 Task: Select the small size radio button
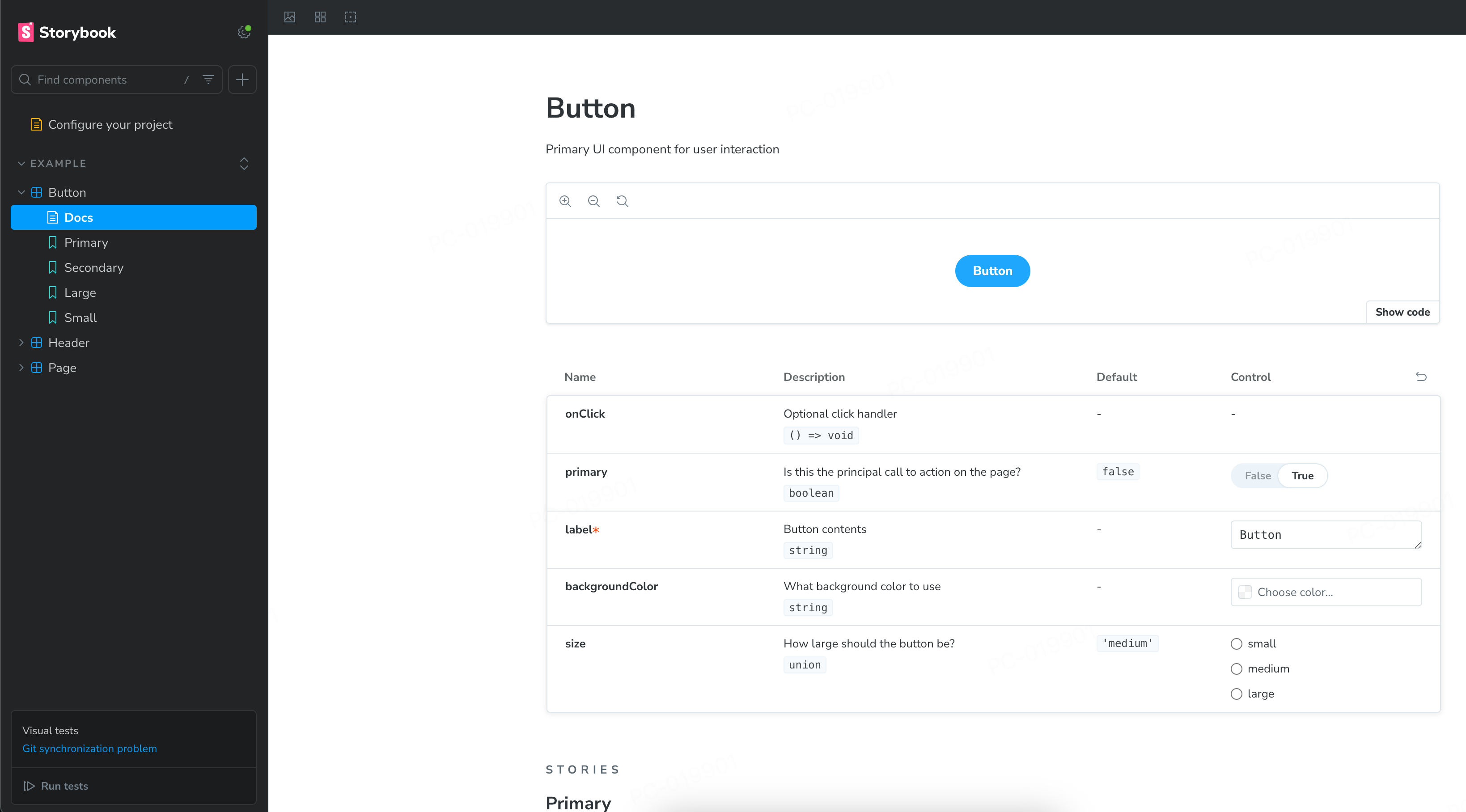[x=1237, y=643]
